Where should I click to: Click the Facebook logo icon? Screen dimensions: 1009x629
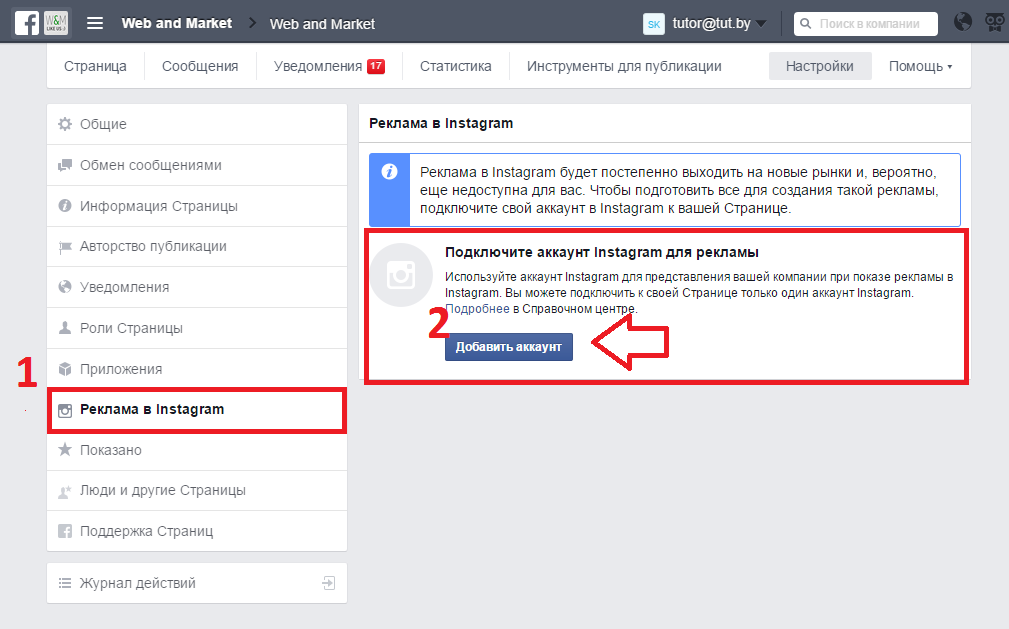[x=27, y=23]
